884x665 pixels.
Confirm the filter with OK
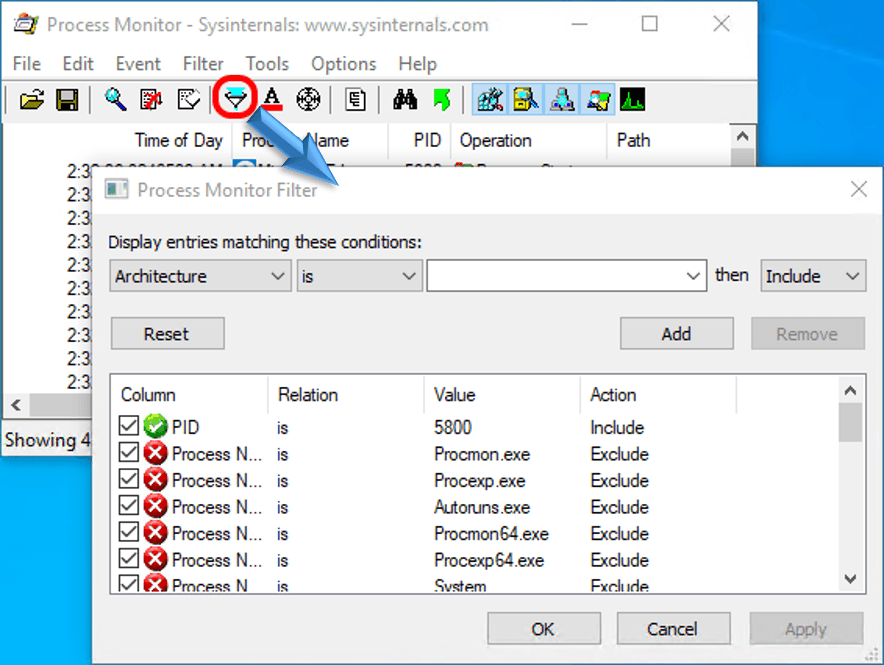pos(543,628)
